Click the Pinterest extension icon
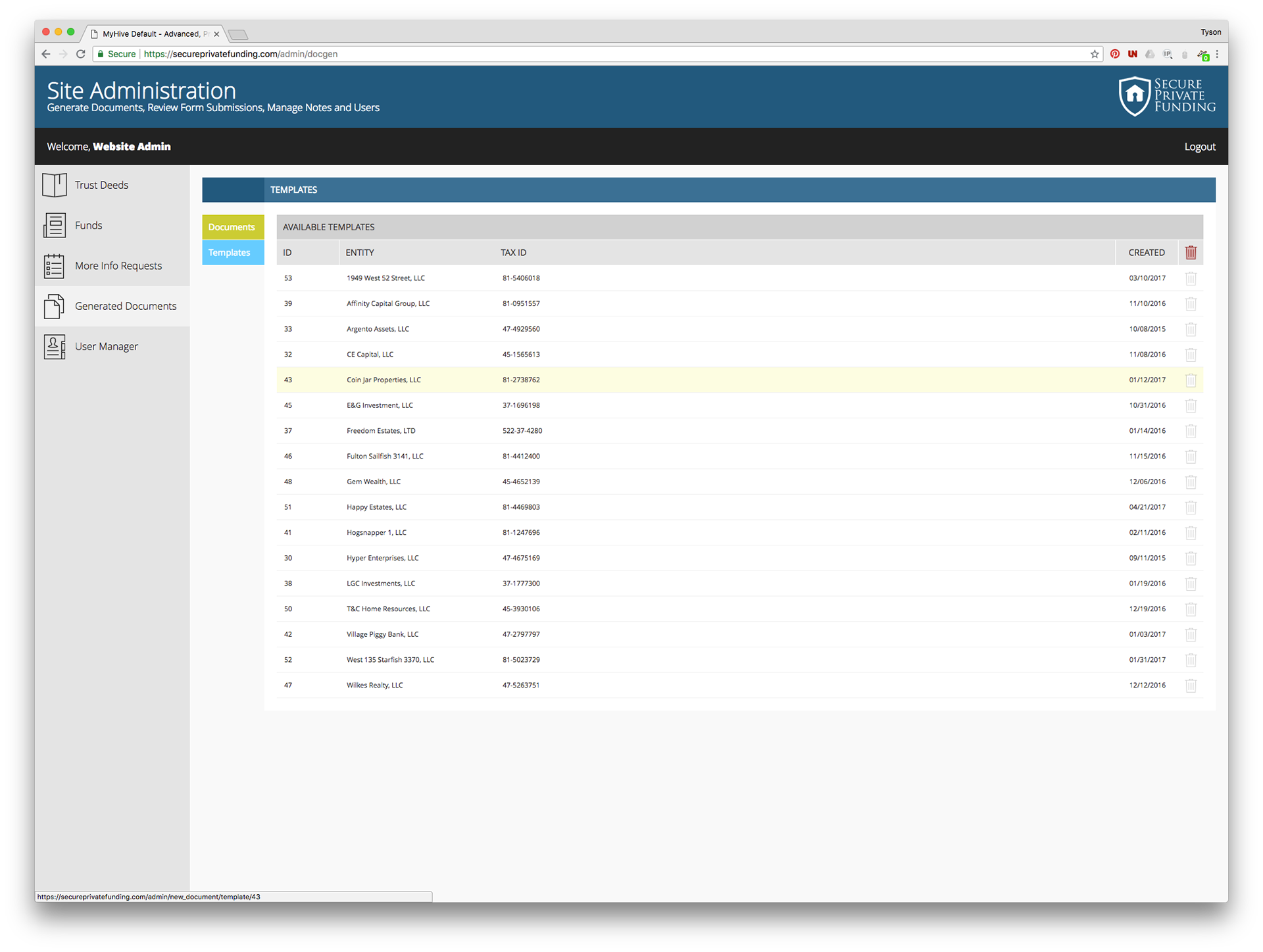The height and width of the screenshot is (952, 1263). pos(1115,54)
